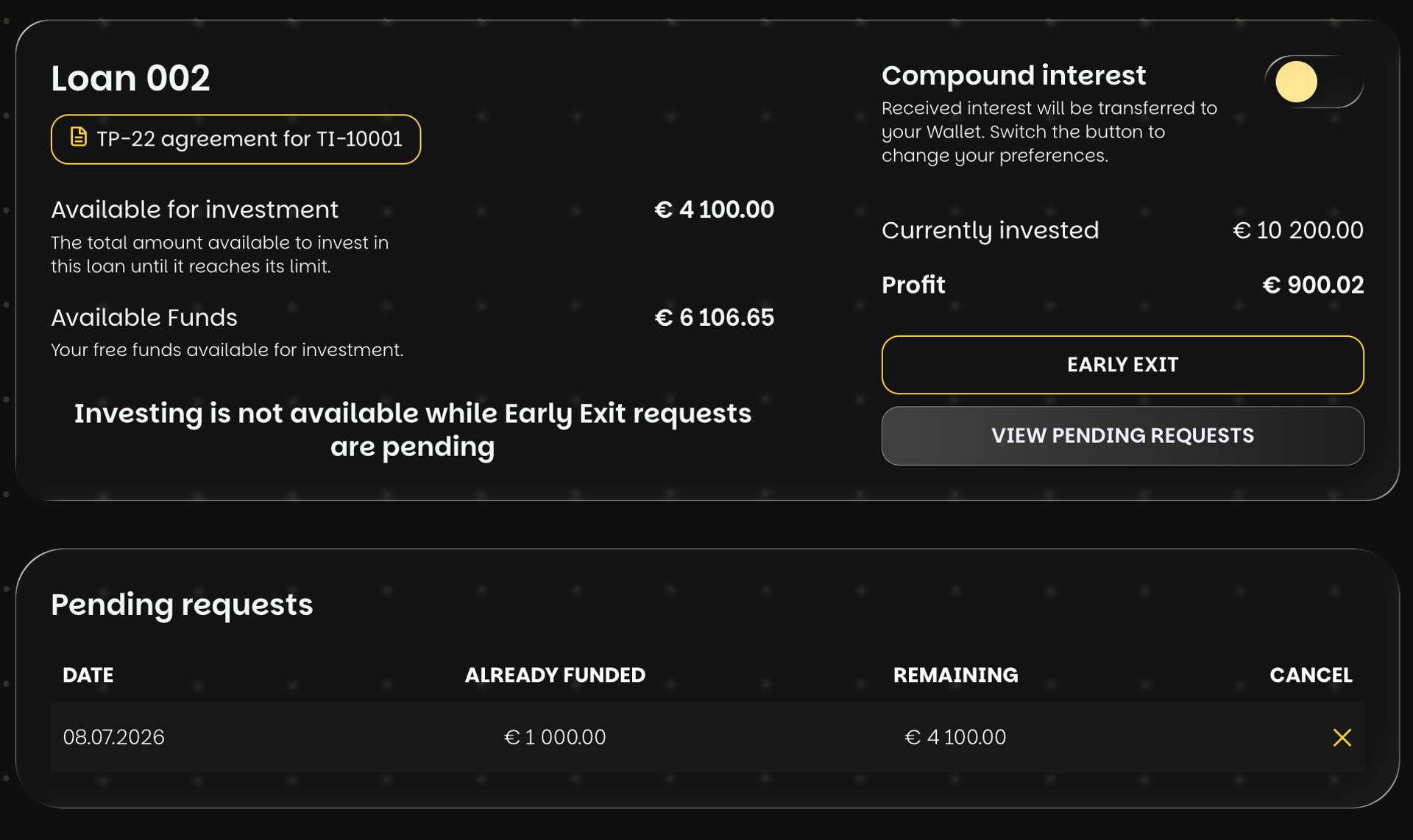Click the CANCEL column header
The image size is (1413, 840).
pyautogui.click(x=1311, y=675)
